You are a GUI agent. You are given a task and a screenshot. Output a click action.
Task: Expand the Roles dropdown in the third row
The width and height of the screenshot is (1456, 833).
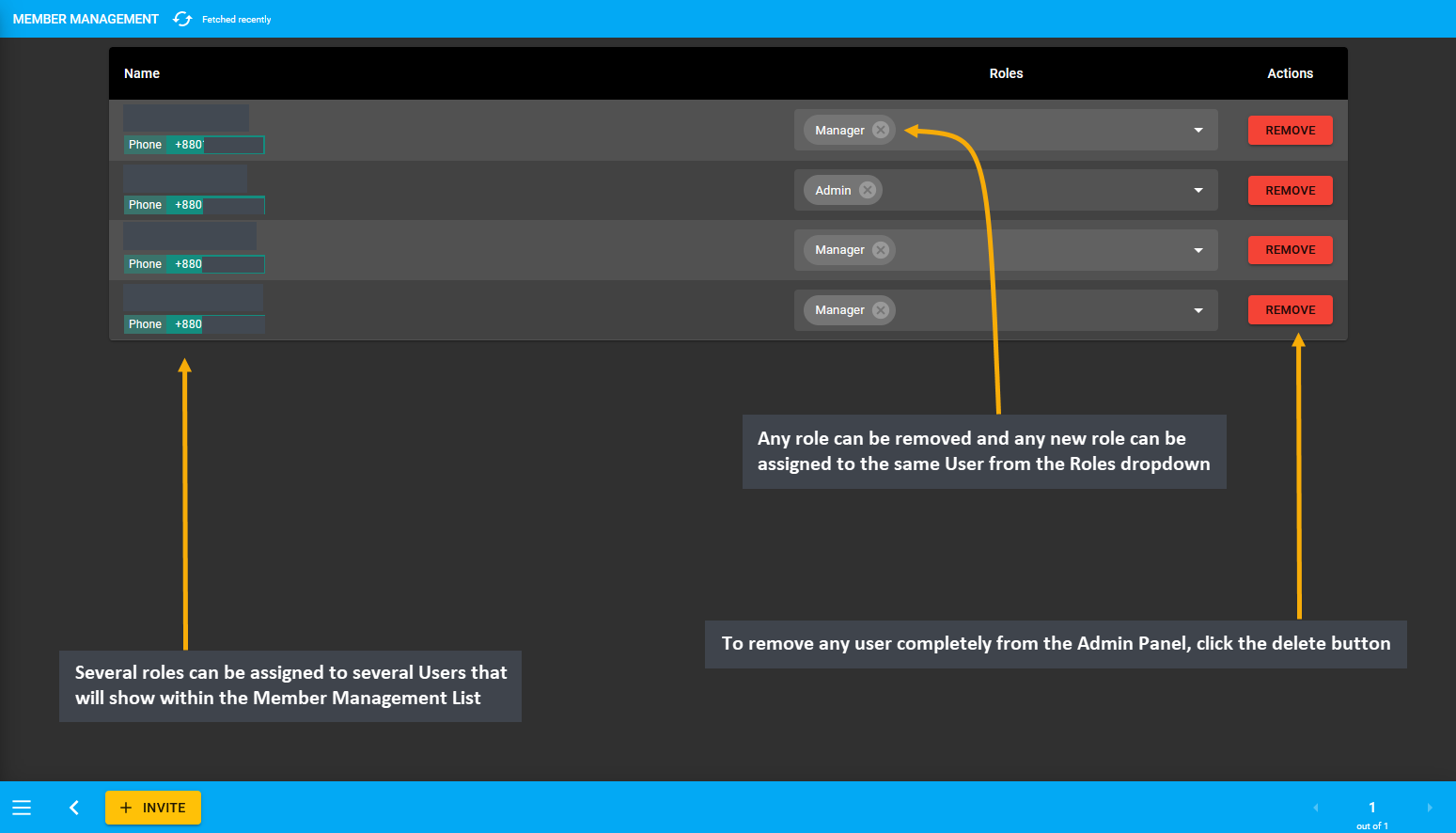[1198, 250]
